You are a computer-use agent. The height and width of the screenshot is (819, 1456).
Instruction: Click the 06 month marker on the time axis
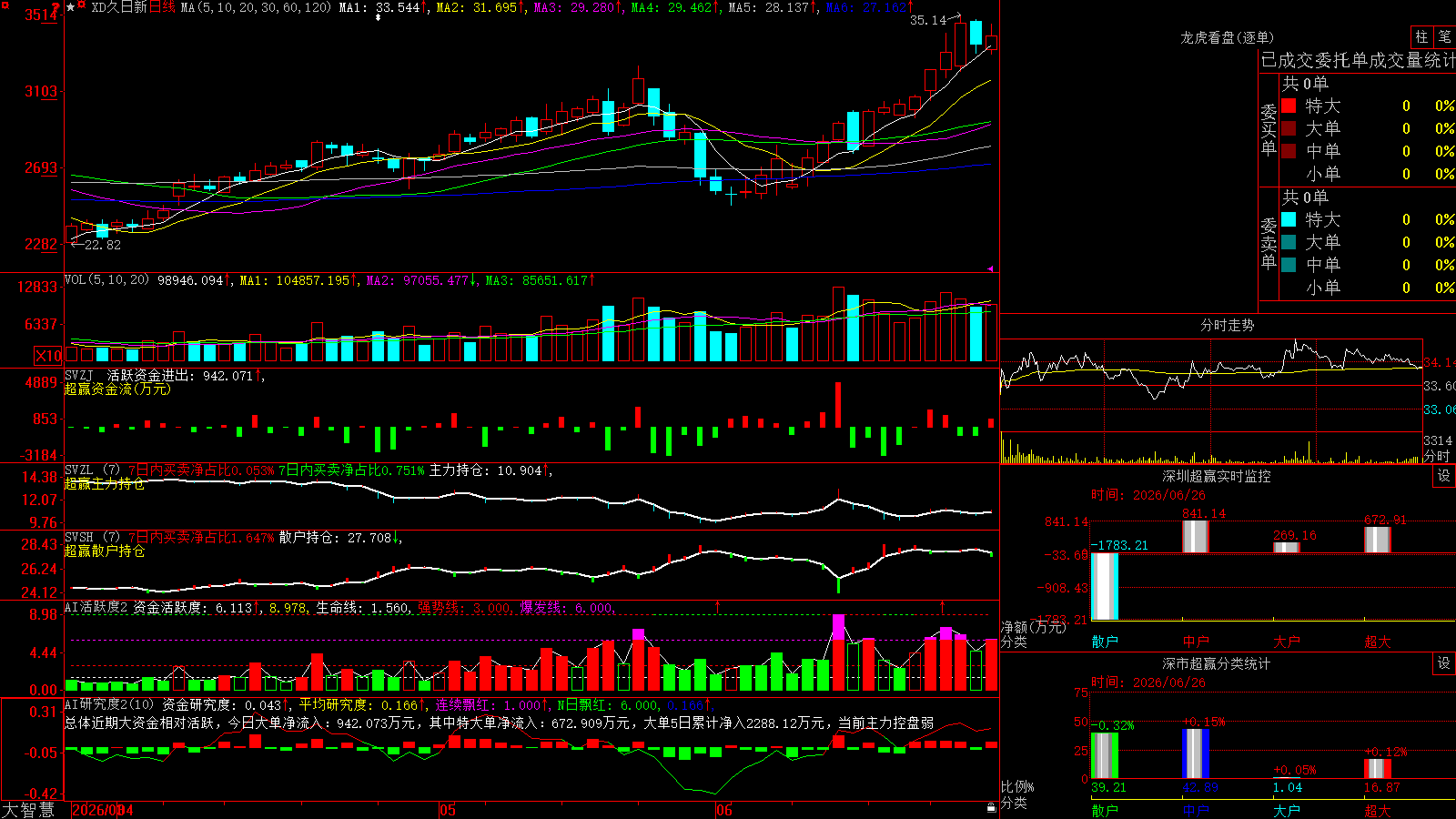(x=723, y=810)
